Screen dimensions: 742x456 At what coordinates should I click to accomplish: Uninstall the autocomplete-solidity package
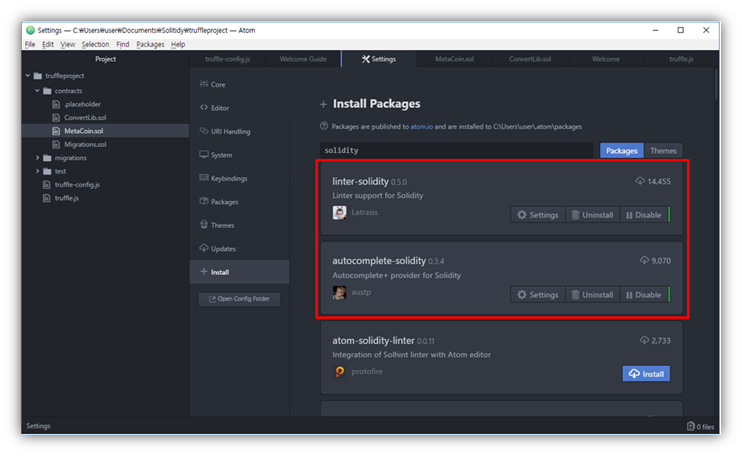pyautogui.click(x=592, y=295)
